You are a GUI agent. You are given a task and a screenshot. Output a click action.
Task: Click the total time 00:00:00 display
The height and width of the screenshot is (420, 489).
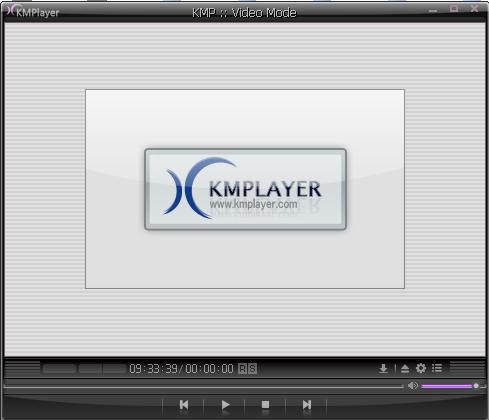[x=209, y=369]
